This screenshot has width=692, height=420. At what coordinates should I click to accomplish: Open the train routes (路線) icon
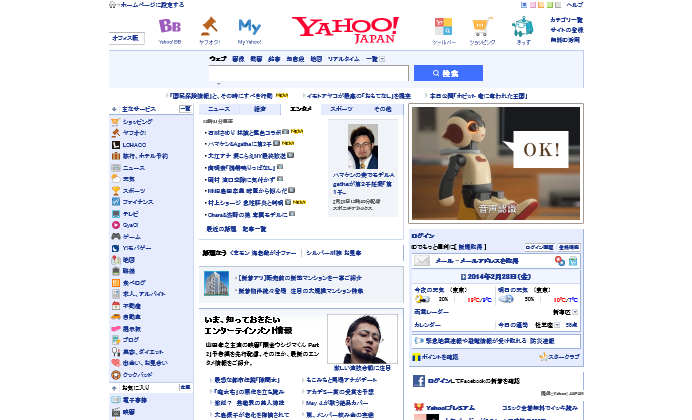116,271
